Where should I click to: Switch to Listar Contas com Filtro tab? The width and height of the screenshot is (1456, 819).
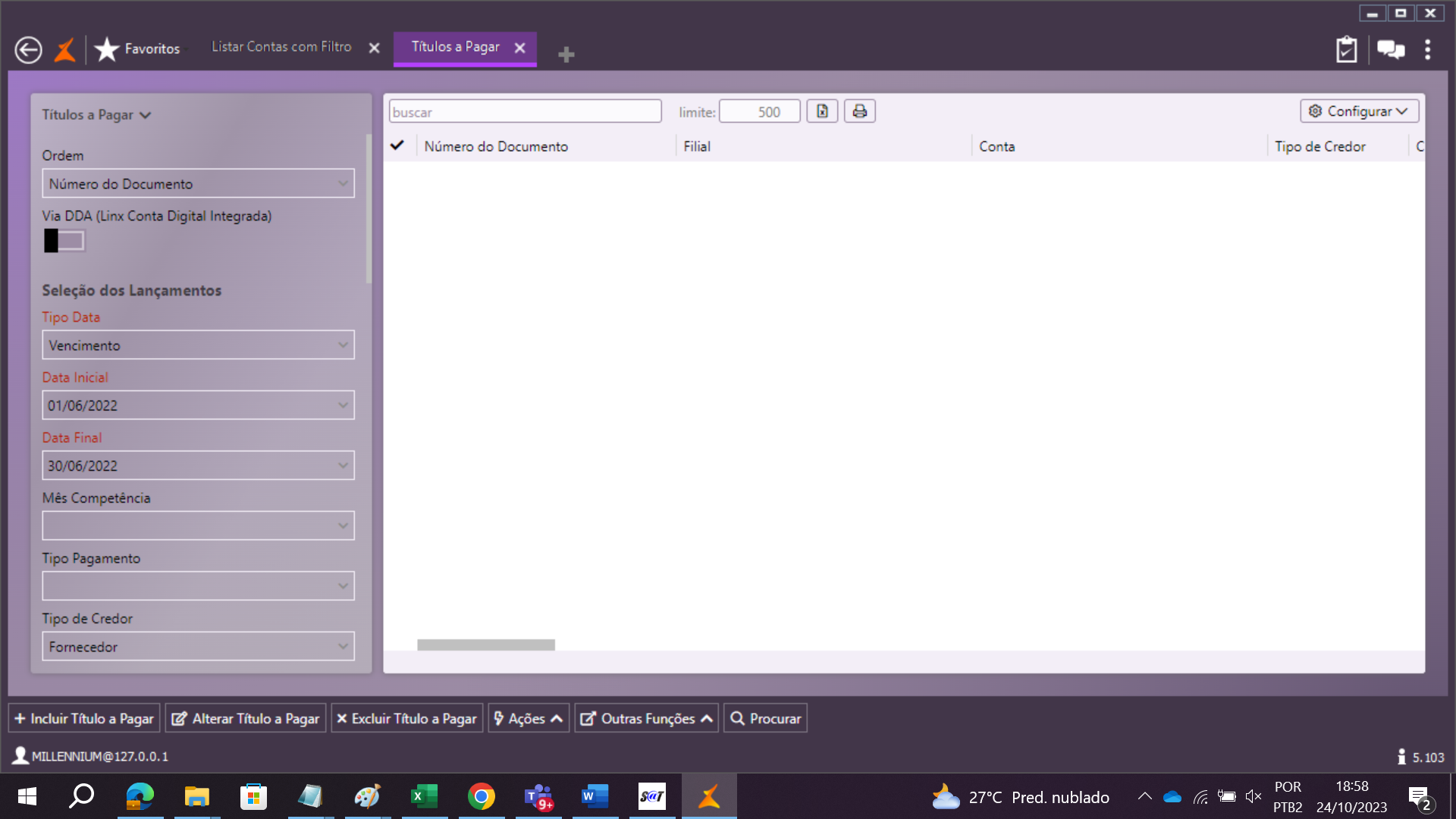pyautogui.click(x=281, y=47)
